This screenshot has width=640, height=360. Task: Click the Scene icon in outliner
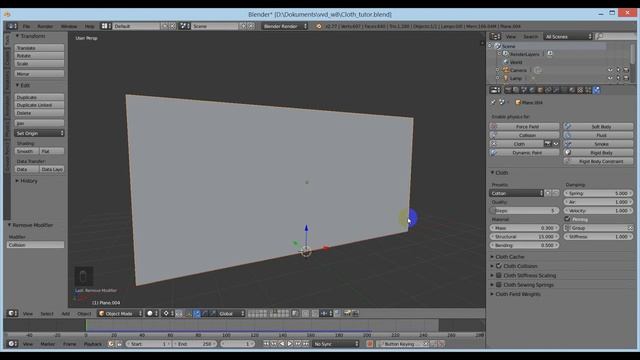(498, 46)
